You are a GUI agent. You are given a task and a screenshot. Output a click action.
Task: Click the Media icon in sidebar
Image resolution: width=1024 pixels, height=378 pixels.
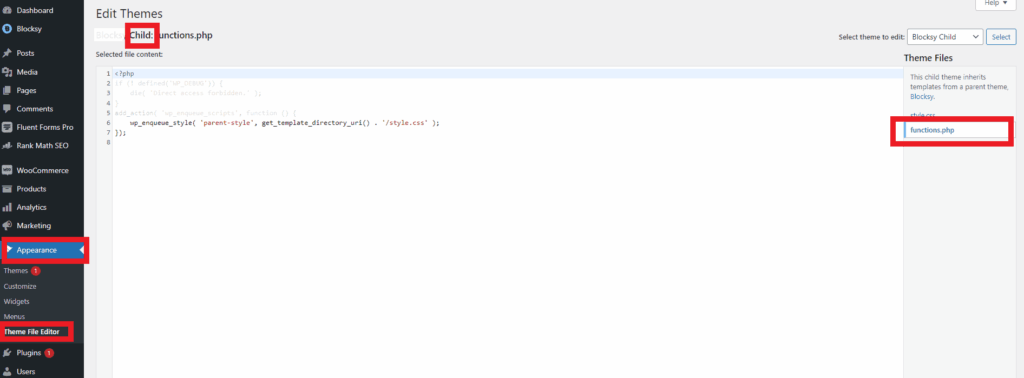pyautogui.click(x=7, y=72)
